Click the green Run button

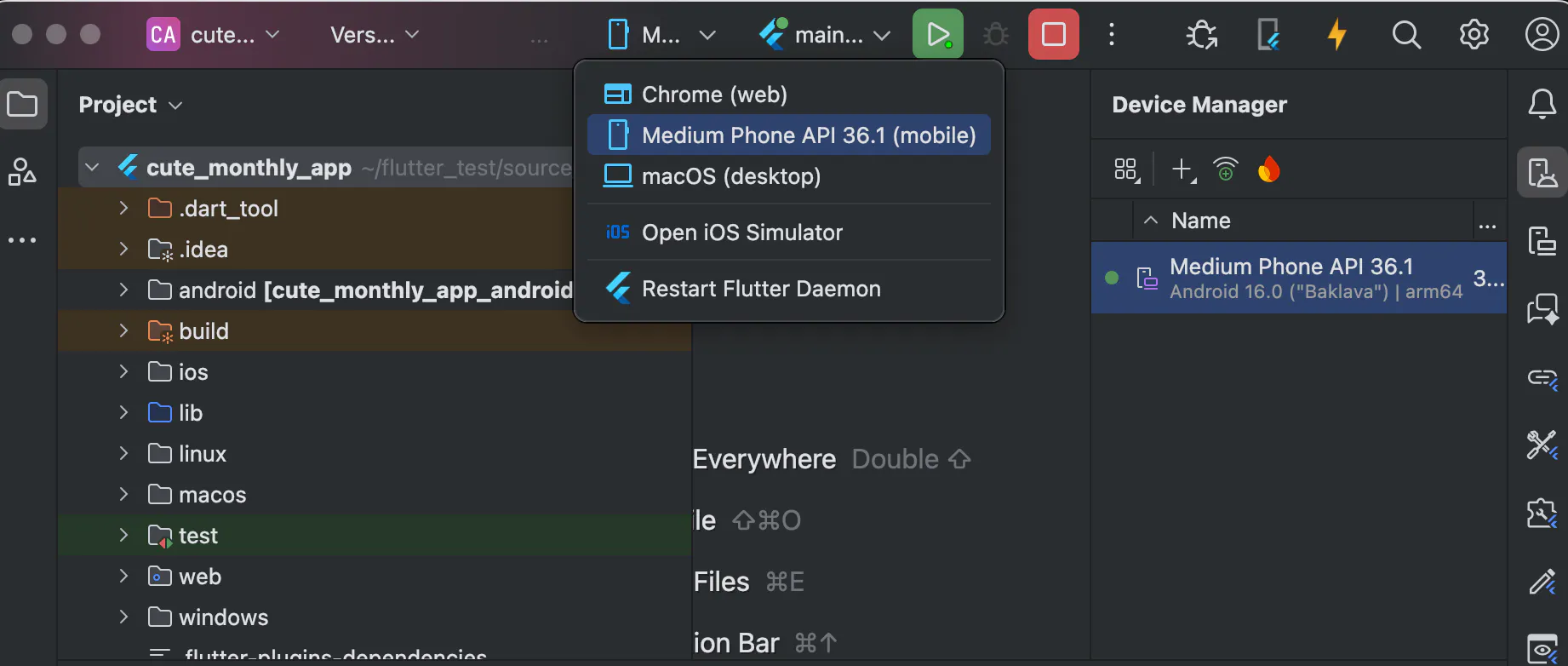(x=937, y=35)
